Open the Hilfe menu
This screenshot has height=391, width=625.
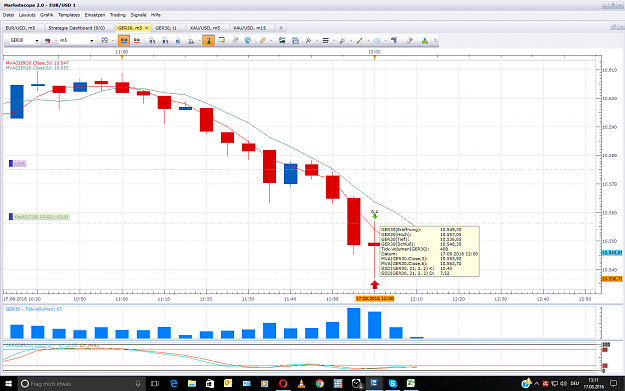point(156,15)
